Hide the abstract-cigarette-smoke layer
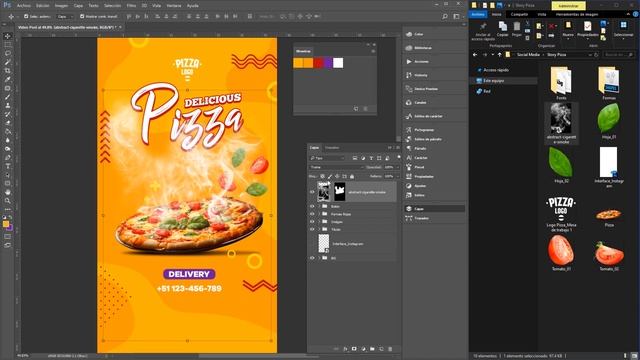 [312, 192]
